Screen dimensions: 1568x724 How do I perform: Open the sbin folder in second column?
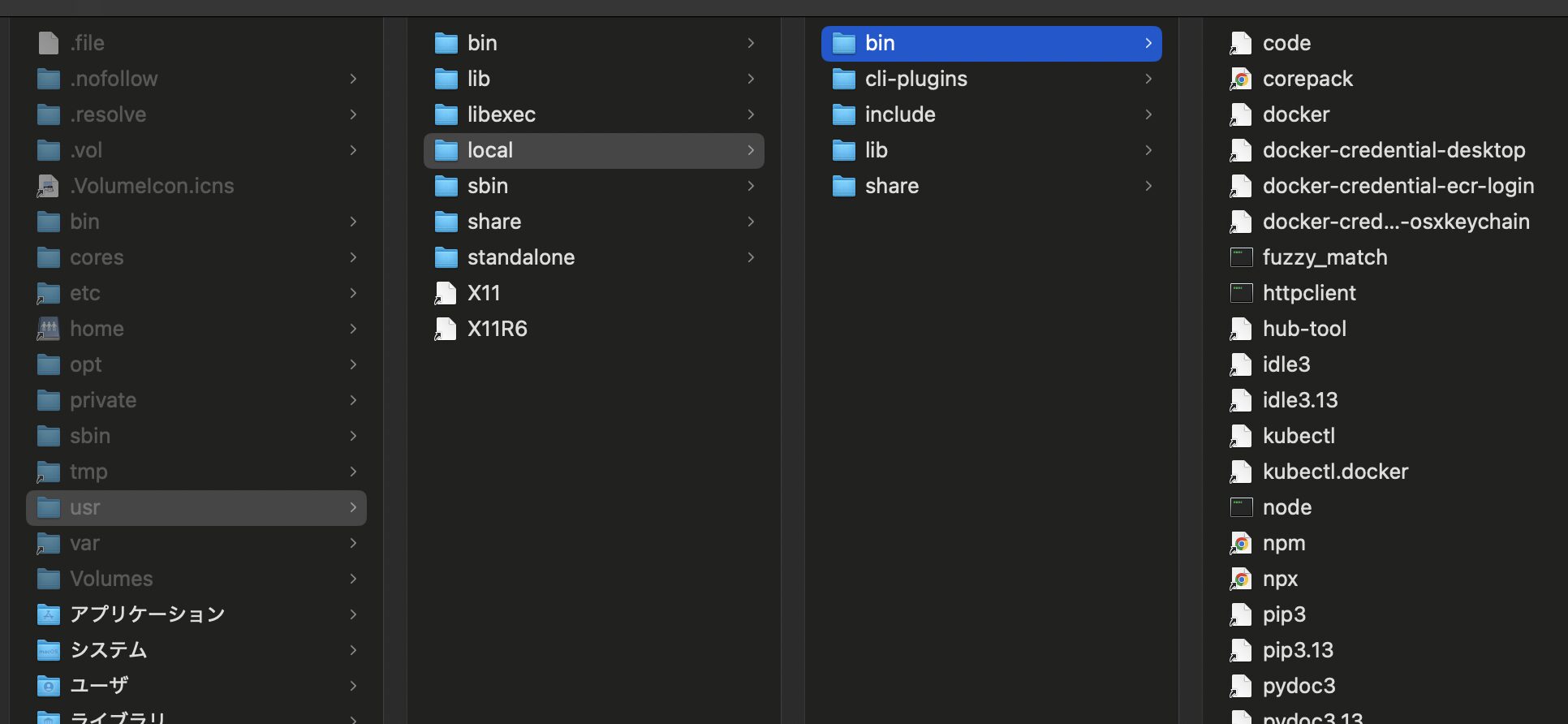pyautogui.click(x=594, y=186)
